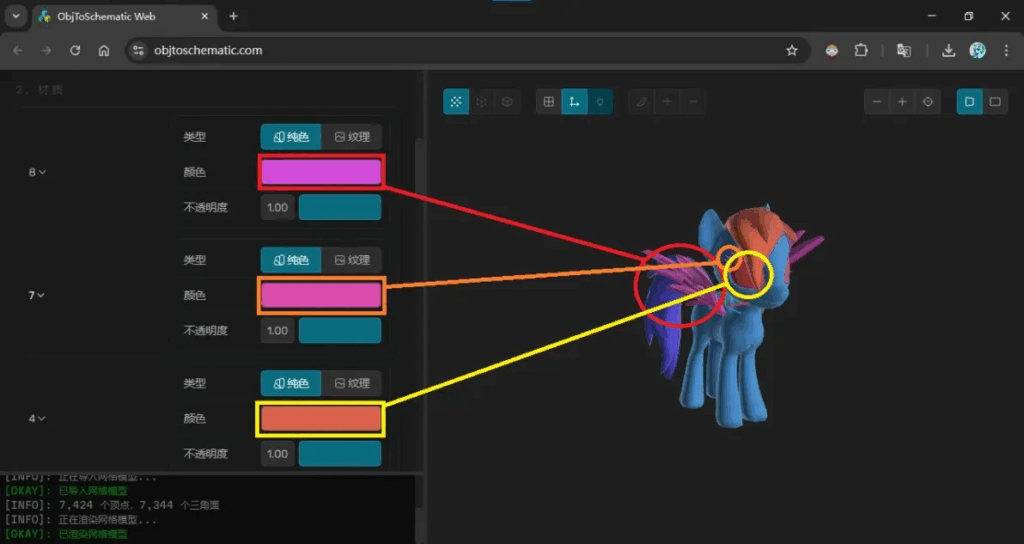
Task: Enable the slice view pencil tool
Action: click(641, 102)
